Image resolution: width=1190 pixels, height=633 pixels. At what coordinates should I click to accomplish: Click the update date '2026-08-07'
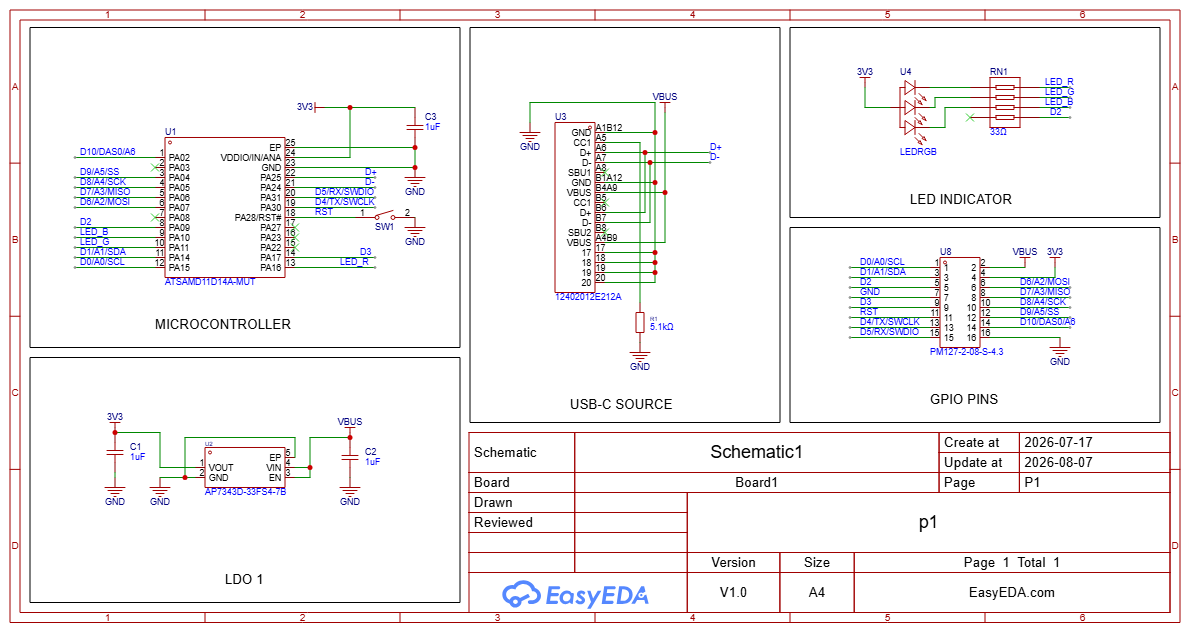point(1058,461)
